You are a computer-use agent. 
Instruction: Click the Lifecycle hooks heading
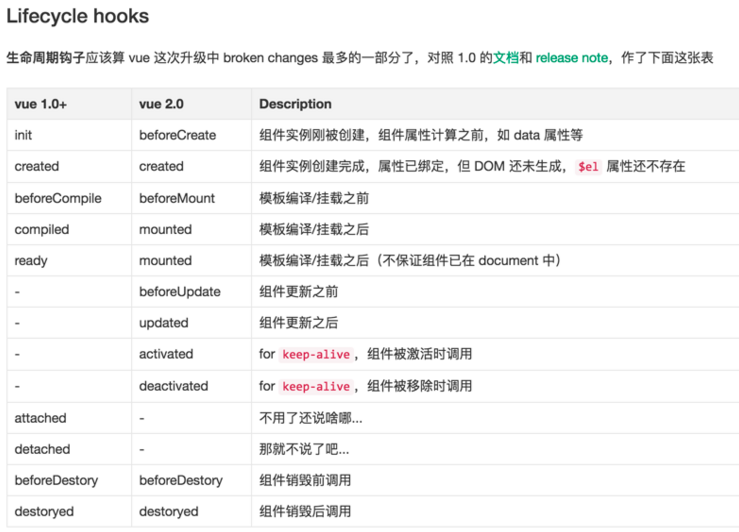tap(78, 16)
